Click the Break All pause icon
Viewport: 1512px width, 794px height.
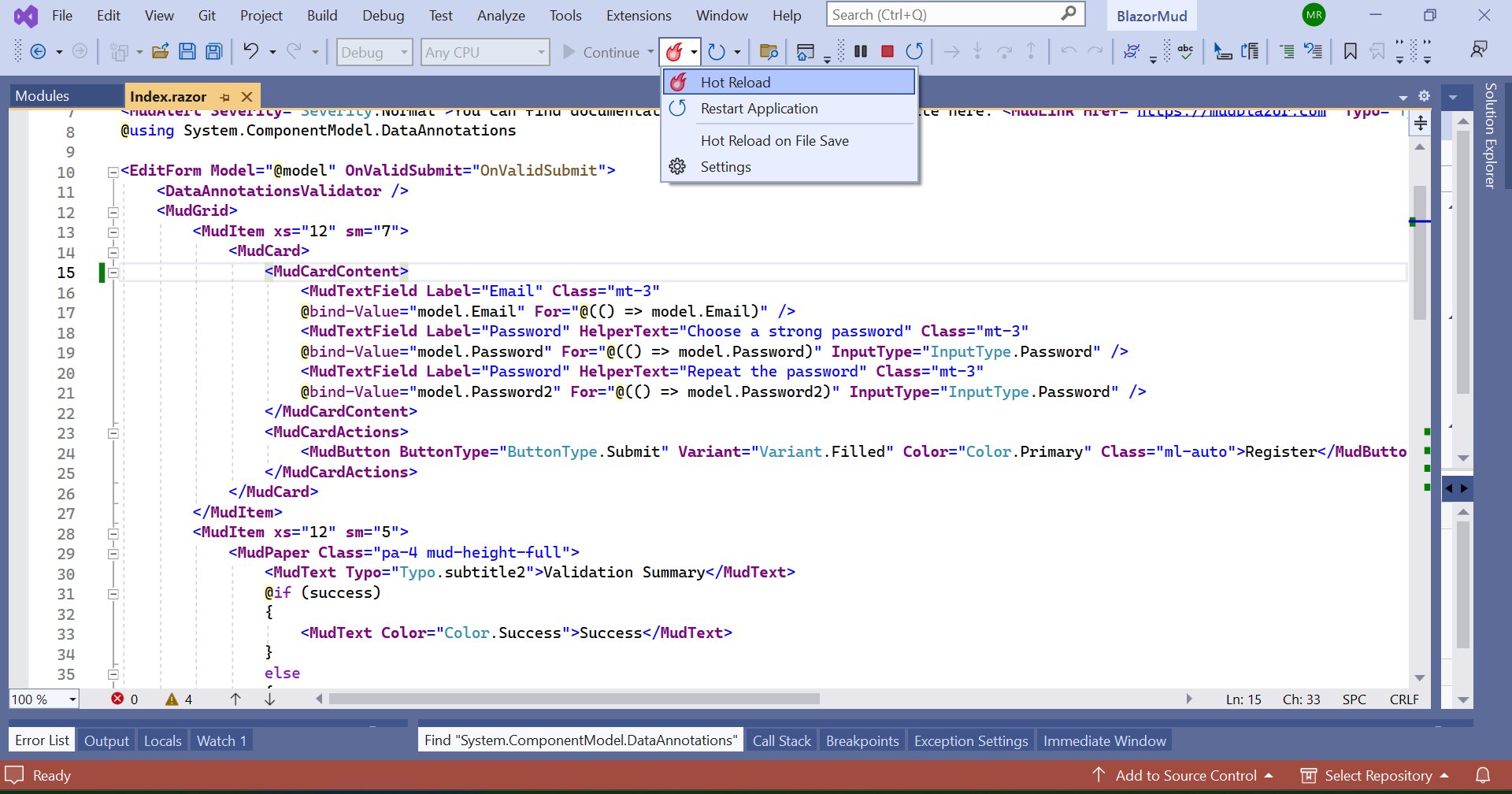coord(861,51)
